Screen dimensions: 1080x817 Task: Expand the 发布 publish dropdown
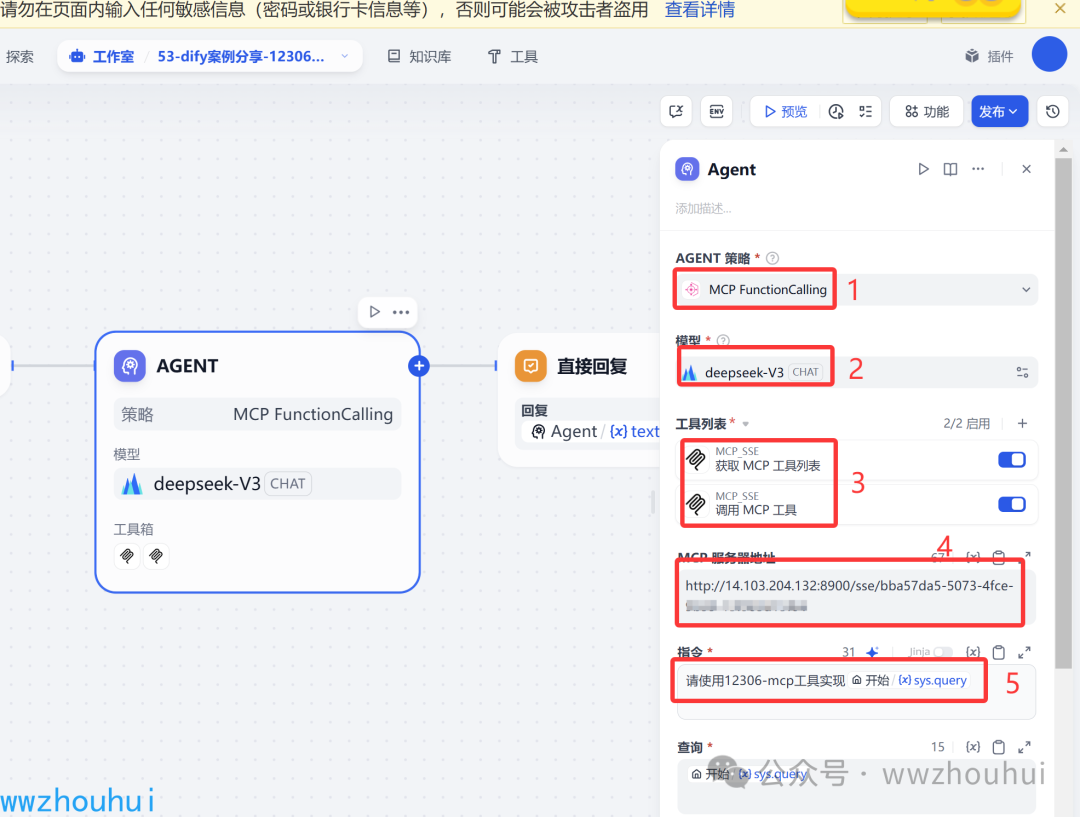pyautogui.click(x=999, y=112)
